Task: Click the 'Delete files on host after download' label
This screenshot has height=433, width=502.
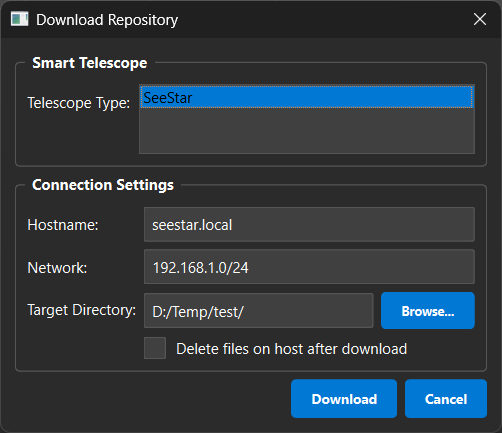Action: 291,349
